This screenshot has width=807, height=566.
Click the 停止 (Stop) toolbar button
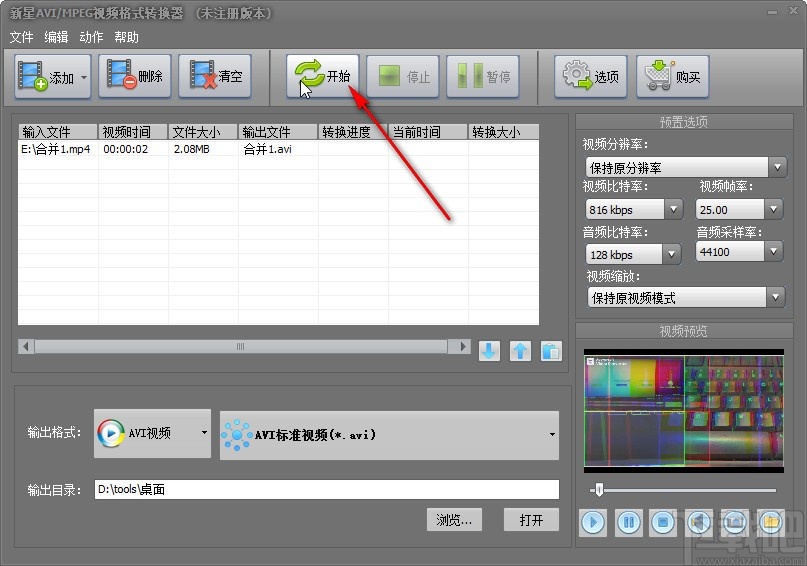403,77
